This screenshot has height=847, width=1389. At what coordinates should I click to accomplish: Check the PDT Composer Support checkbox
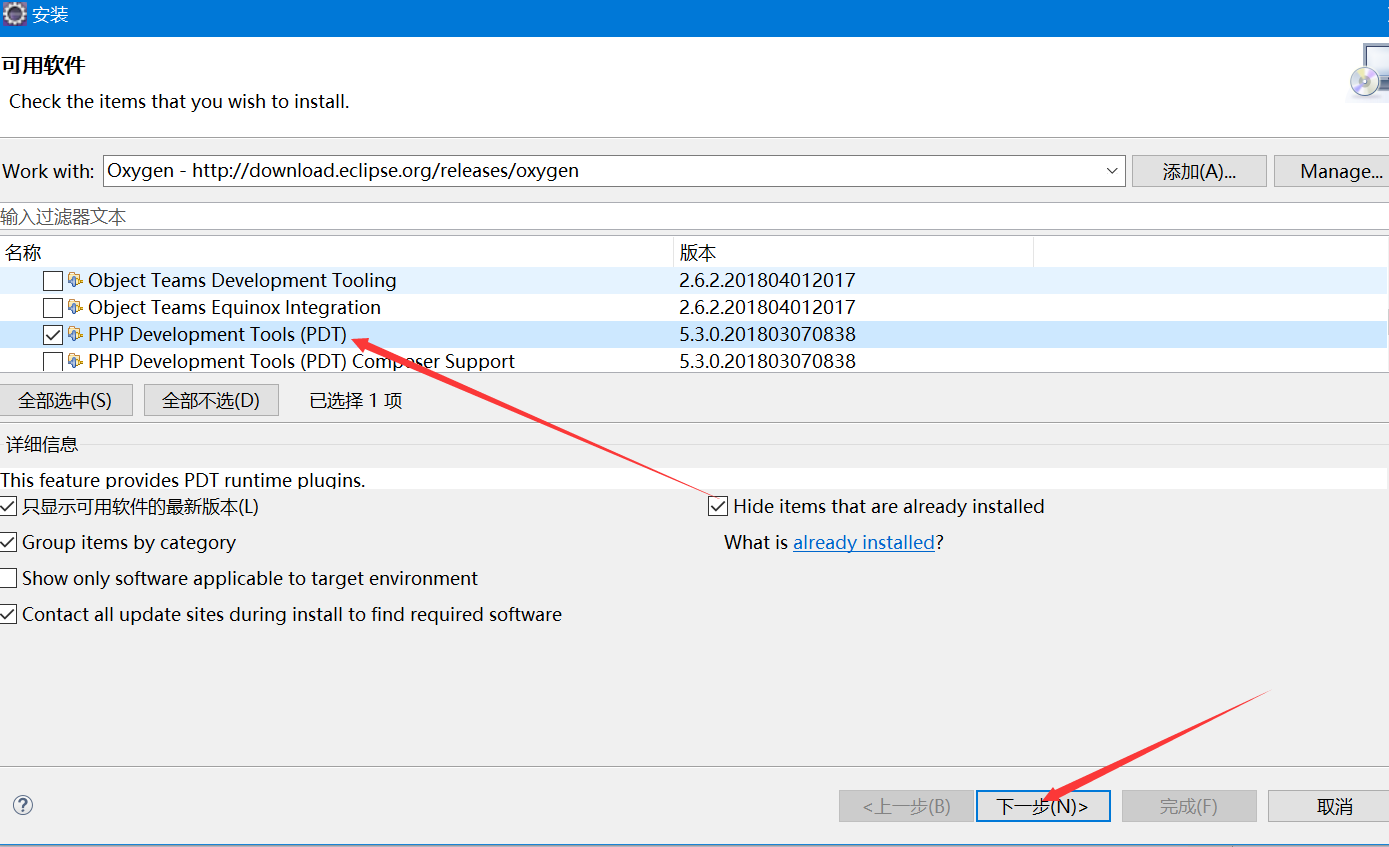pyautogui.click(x=53, y=362)
